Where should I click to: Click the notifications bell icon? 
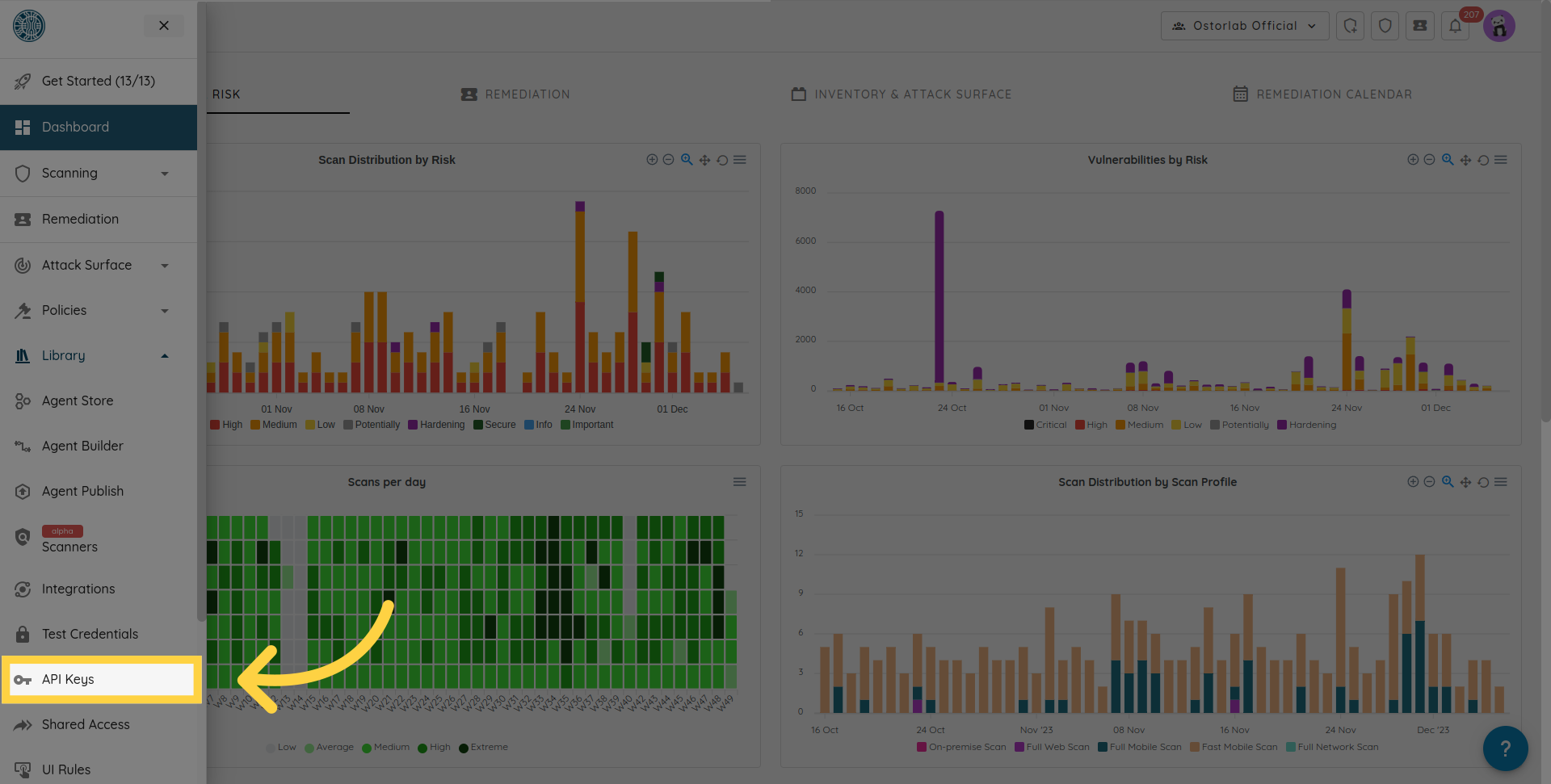pos(1455,26)
